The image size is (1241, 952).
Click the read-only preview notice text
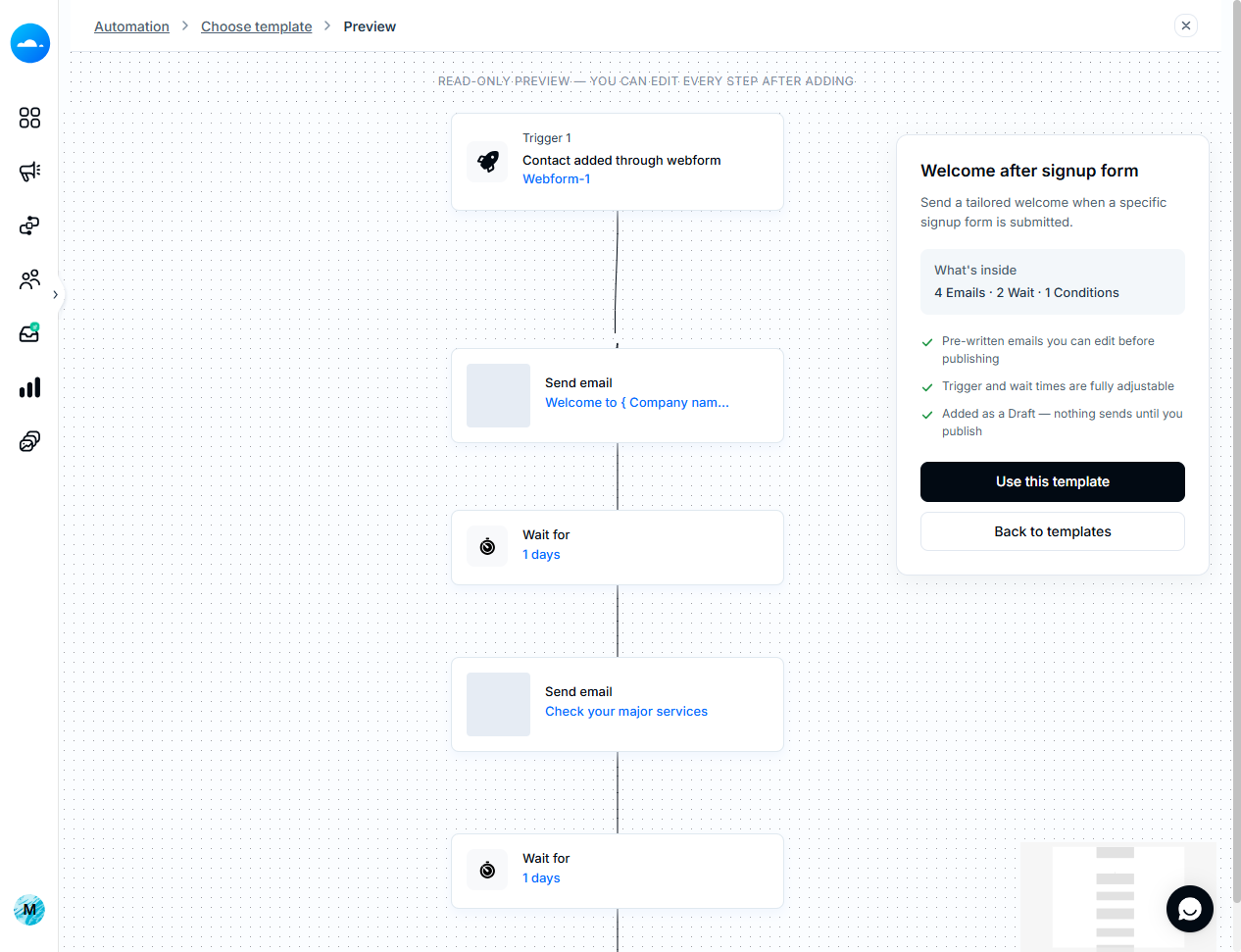(646, 81)
